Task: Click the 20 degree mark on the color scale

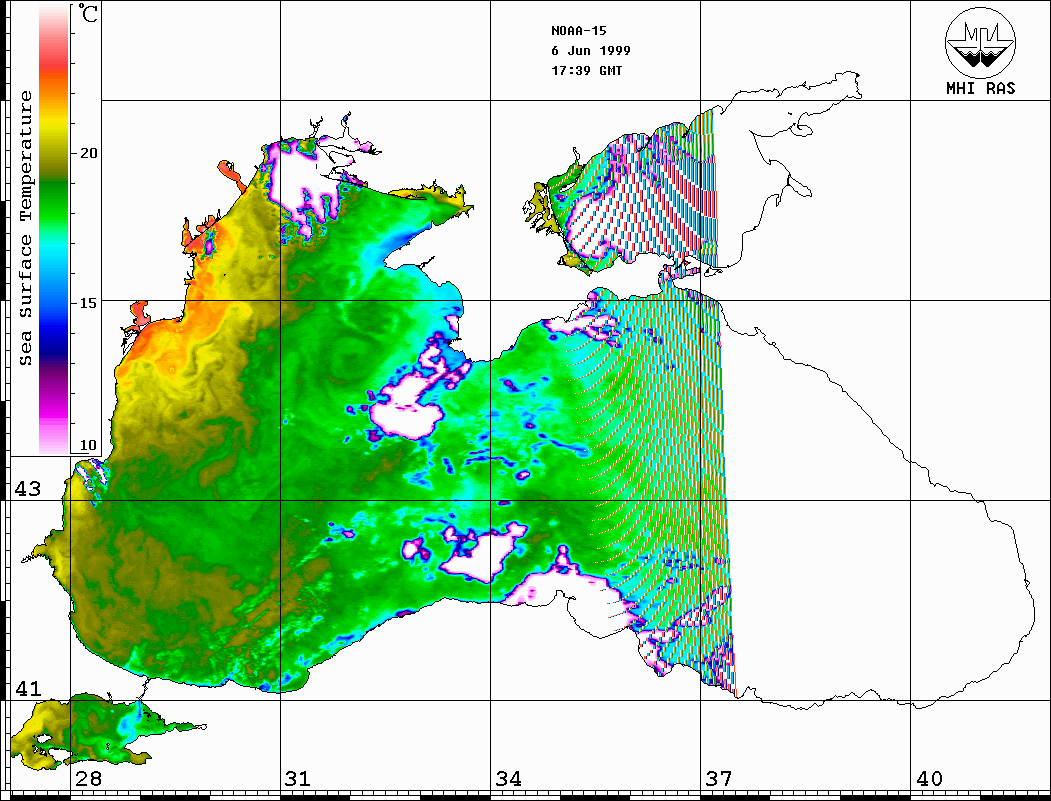Action: click(x=88, y=153)
